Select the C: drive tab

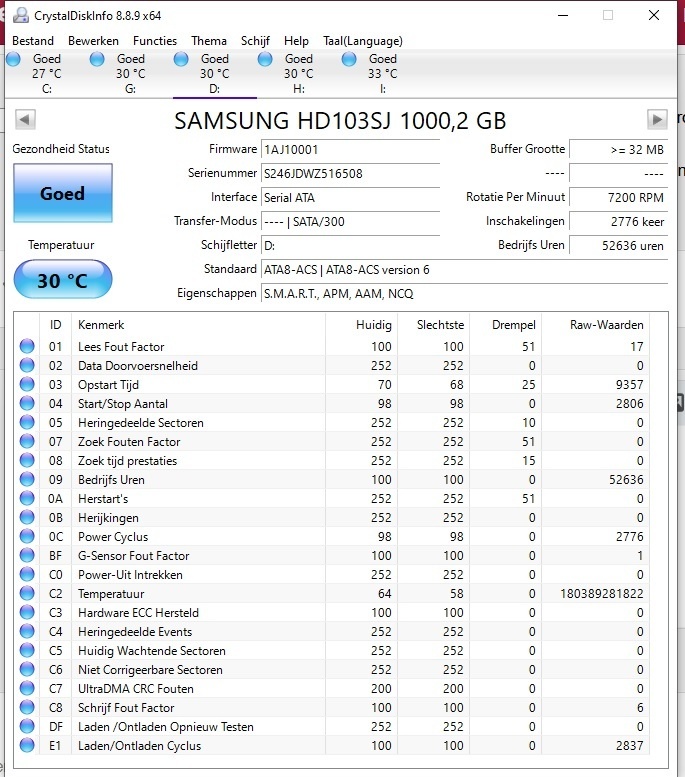click(47, 73)
